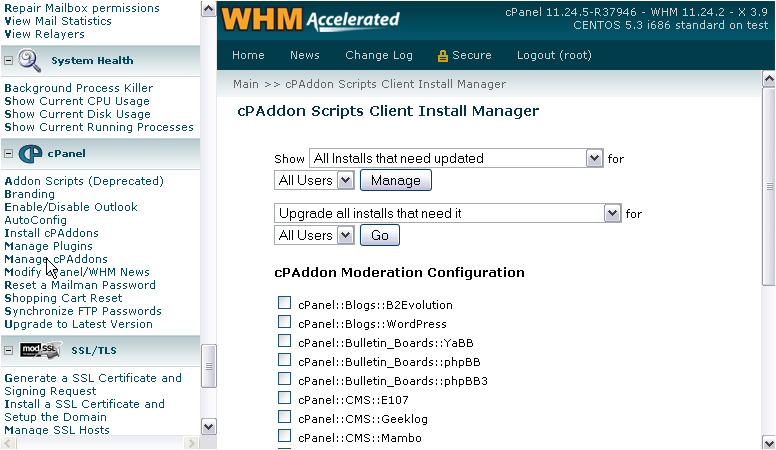Click Logout (root)
776x450 pixels.
coord(554,55)
